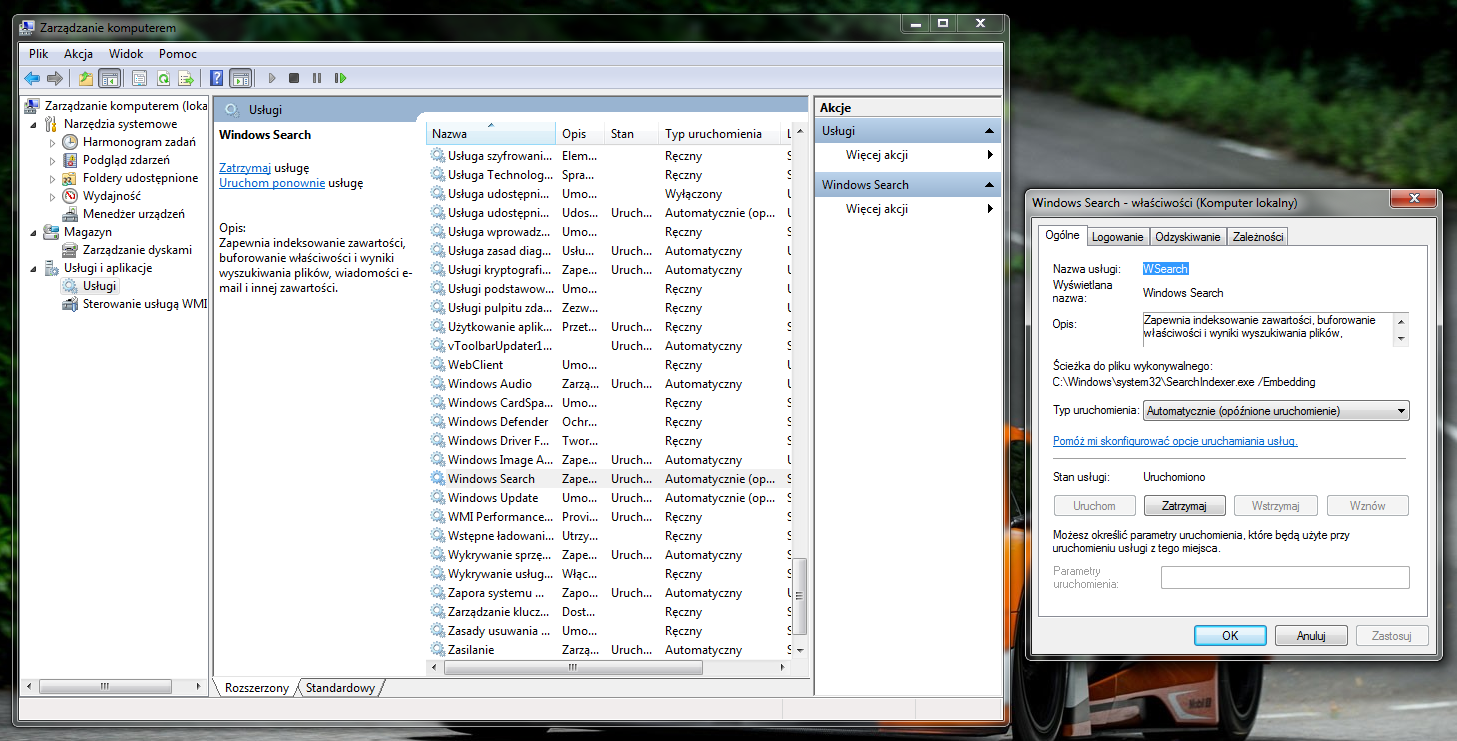Click the Up one level folder icon
The height and width of the screenshot is (741, 1457).
pyautogui.click(x=86, y=78)
